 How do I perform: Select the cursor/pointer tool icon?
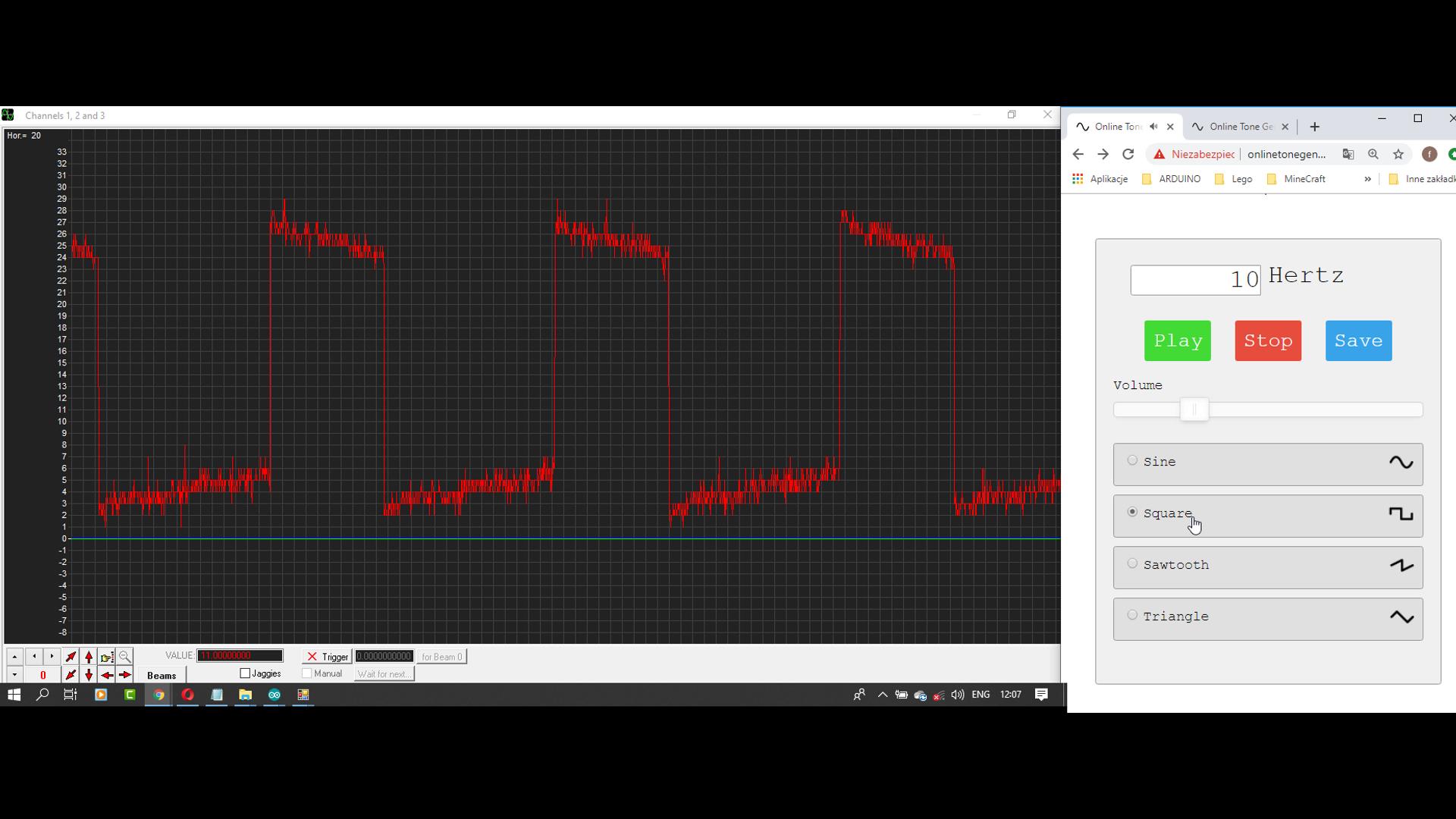click(70, 656)
